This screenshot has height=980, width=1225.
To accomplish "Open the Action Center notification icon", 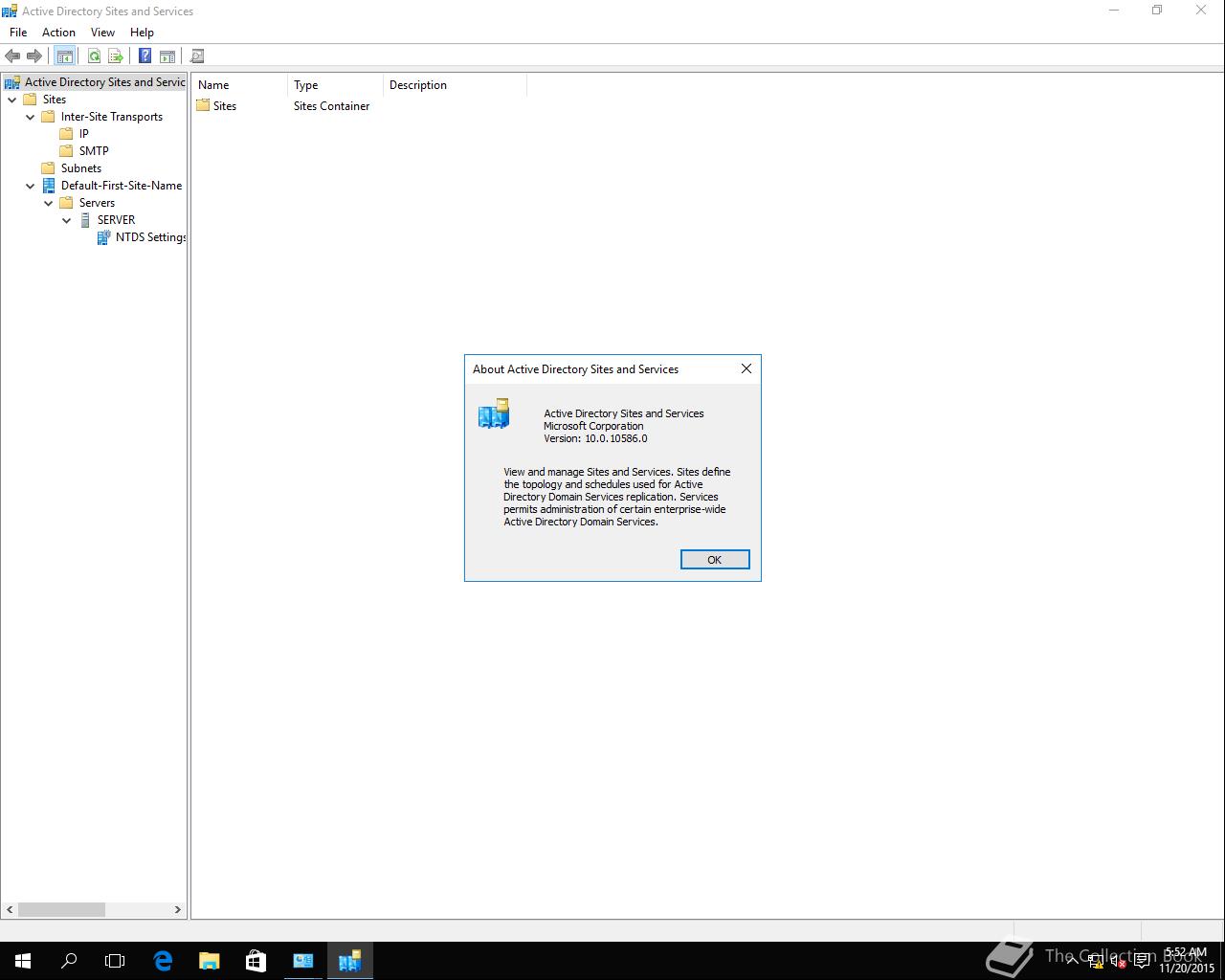I will [1142, 962].
